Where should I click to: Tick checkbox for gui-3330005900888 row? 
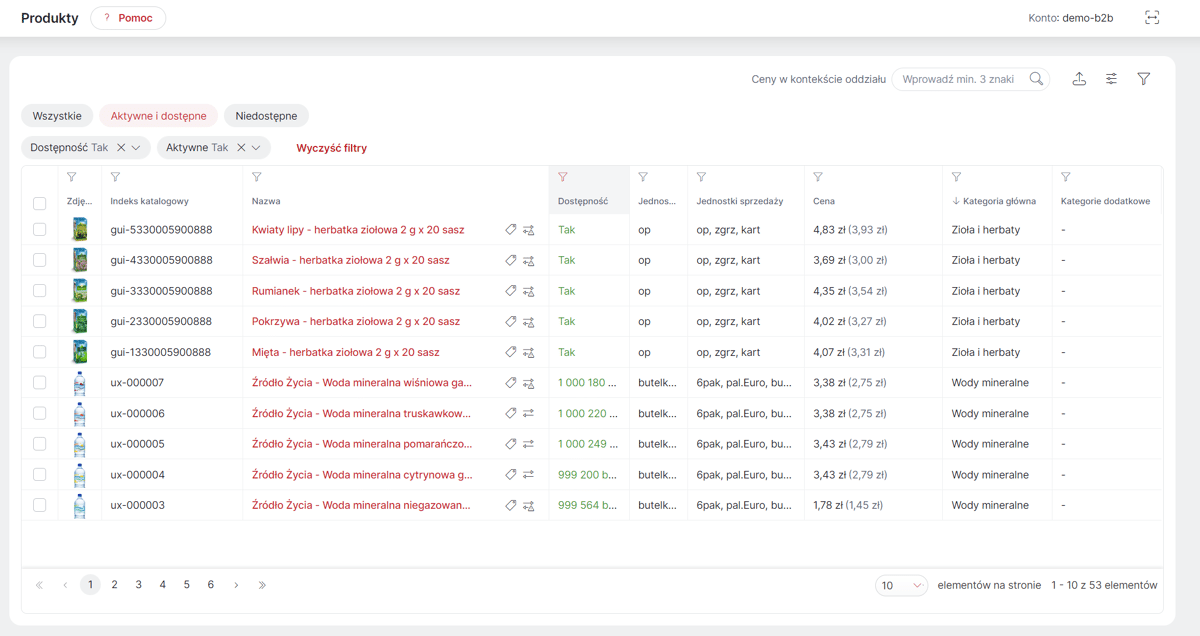(40, 291)
